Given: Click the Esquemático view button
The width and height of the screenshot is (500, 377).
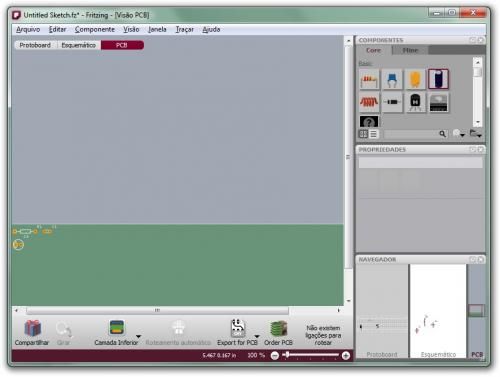Looking at the screenshot, I should tap(79, 45).
